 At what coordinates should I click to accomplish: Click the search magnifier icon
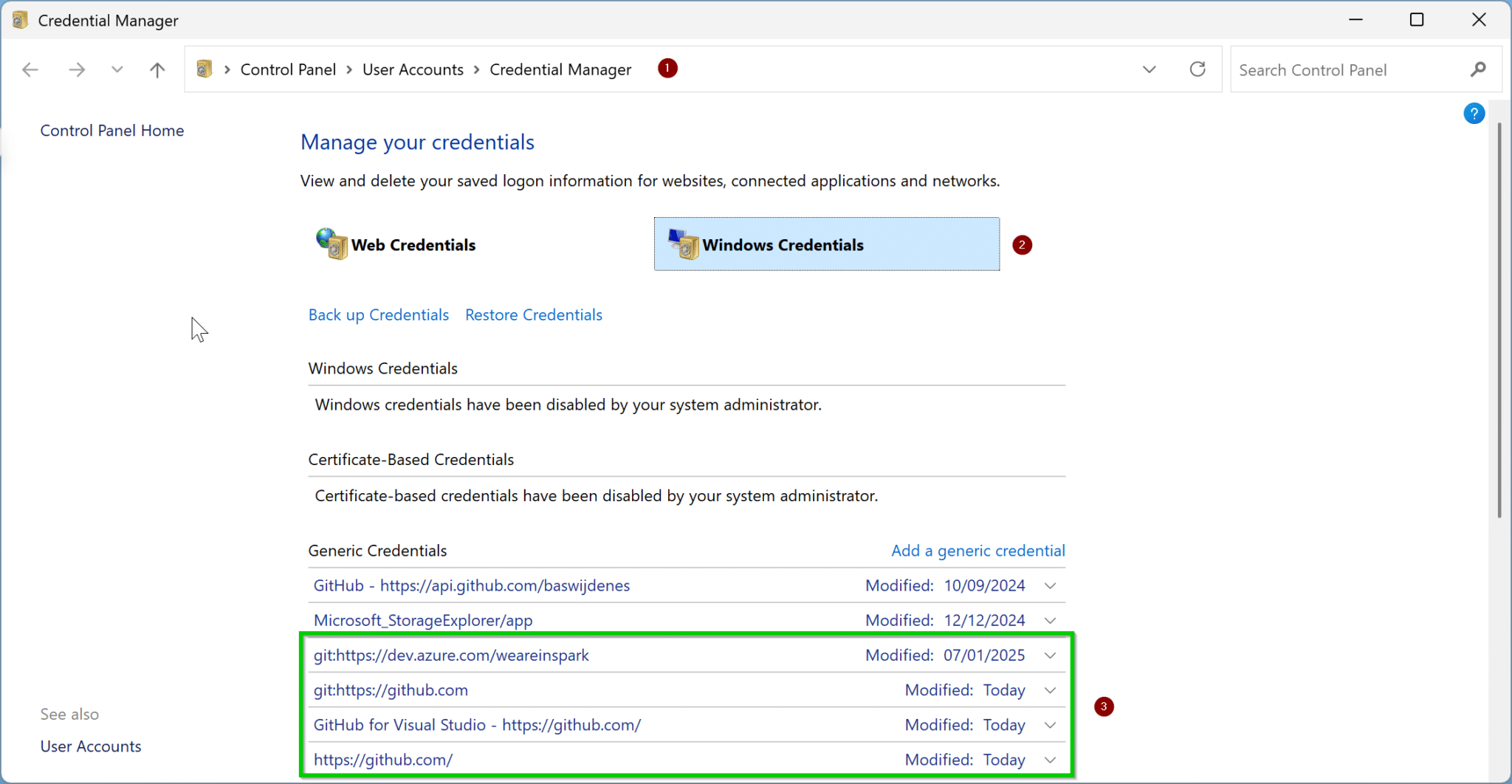click(x=1478, y=69)
